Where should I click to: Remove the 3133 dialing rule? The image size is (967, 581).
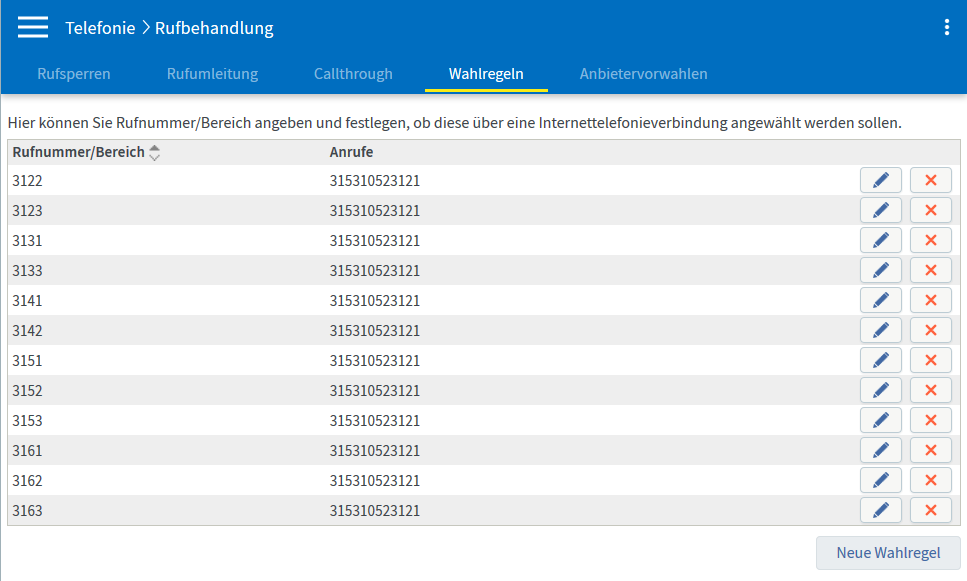coord(930,270)
